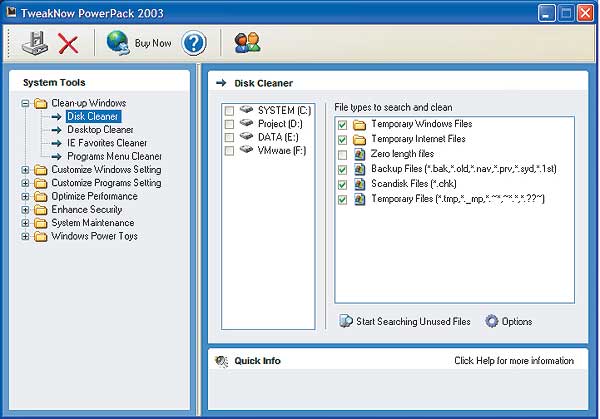Uncheck the Scandisk Files (*.chk) checkbox
This screenshot has height=419, width=600.
click(x=342, y=185)
